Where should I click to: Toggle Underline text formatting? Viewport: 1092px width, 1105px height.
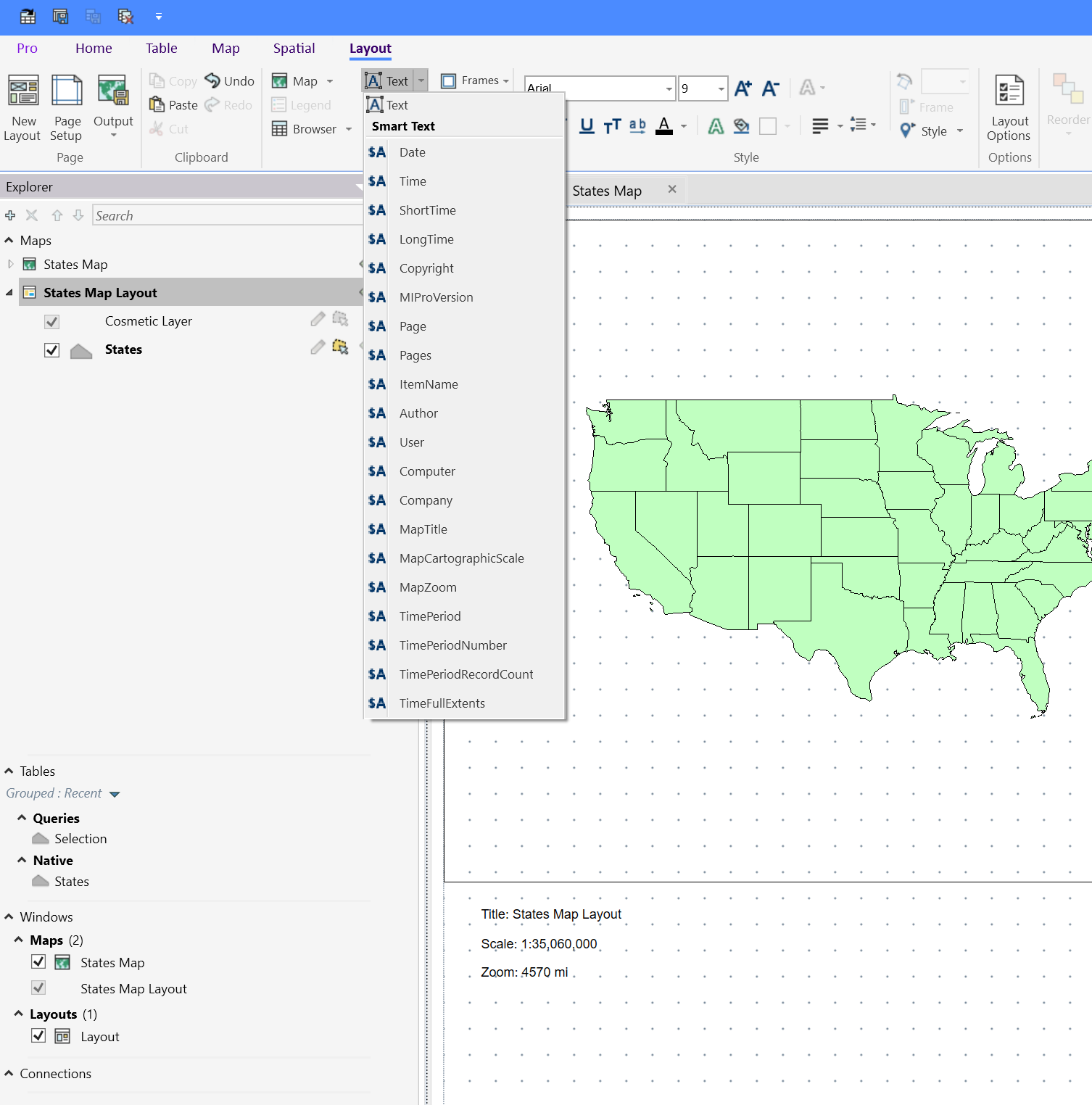click(x=586, y=125)
